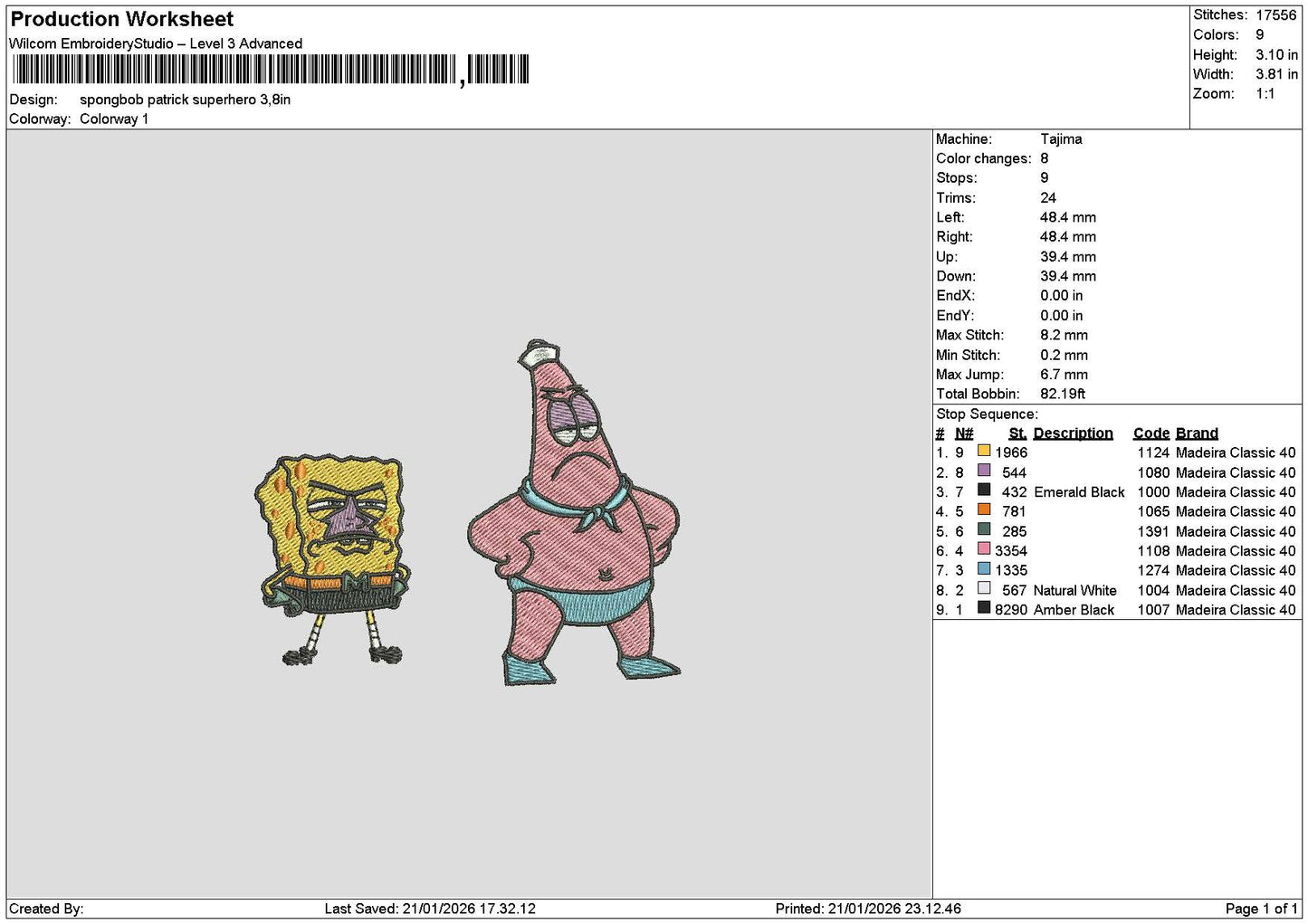Click the 'Brand' column header
This screenshot has width=1308, height=924.
(1197, 433)
